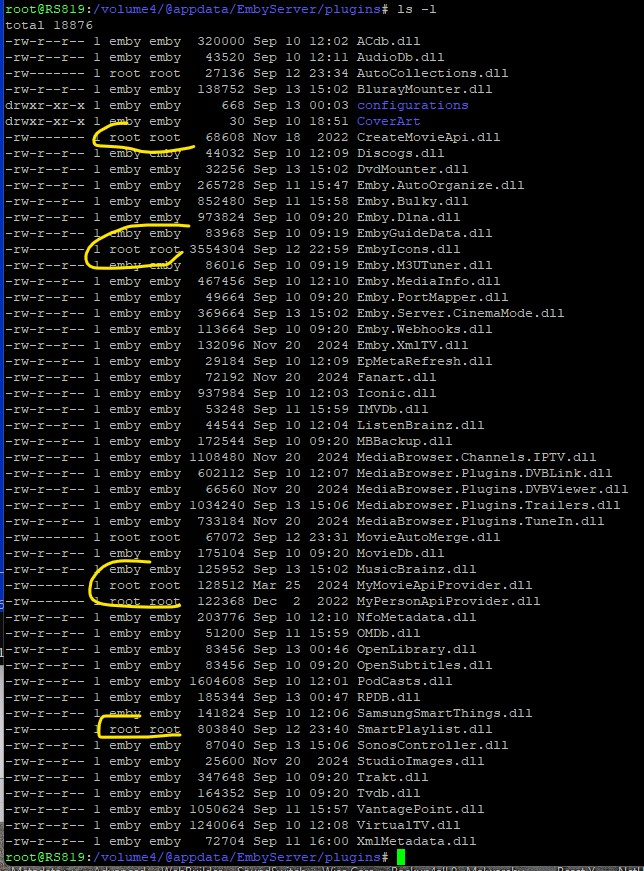Viewport: 644px width, 871px height.
Task: Select the Trakt.dll entry
Action: [392, 777]
